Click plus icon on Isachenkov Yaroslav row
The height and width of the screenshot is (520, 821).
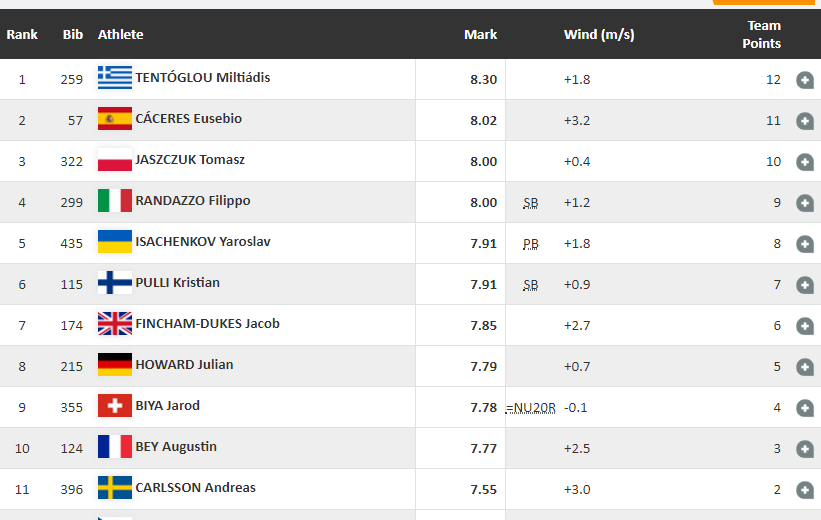805,244
